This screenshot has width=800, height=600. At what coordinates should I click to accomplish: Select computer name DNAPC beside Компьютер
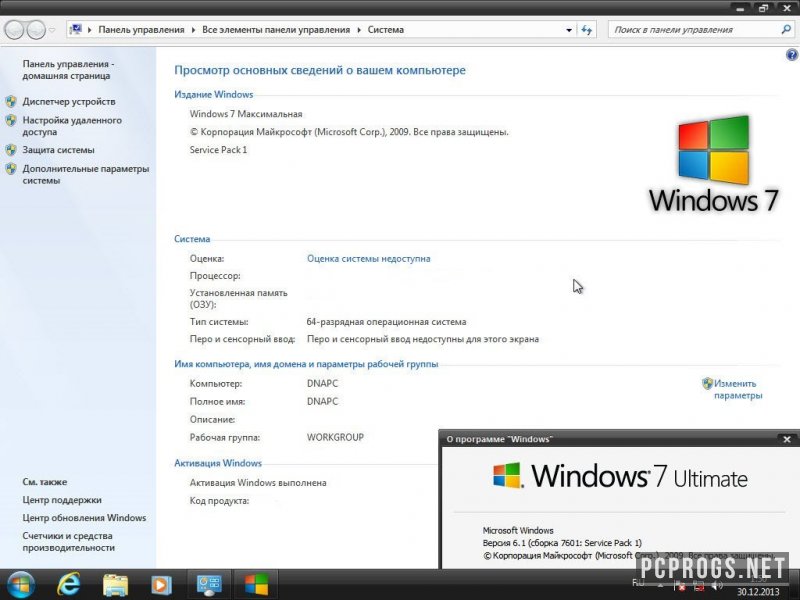click(322, 384)
